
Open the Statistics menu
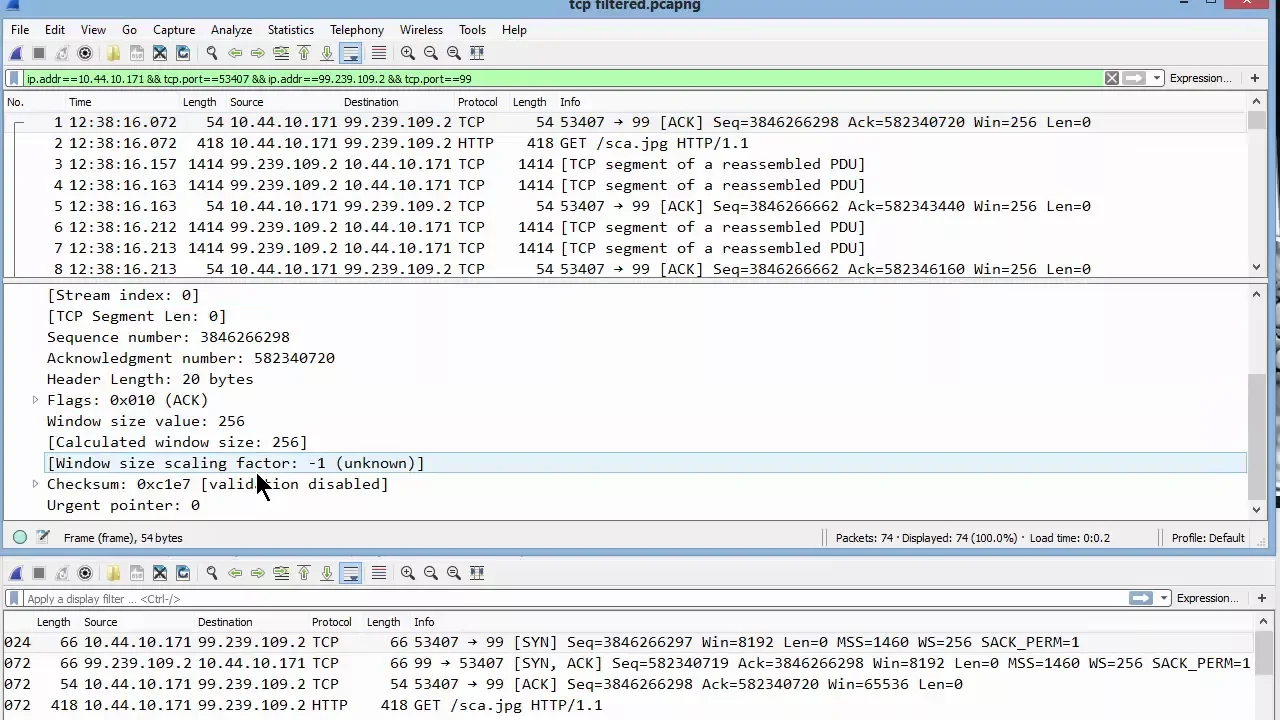coord(290,30)
